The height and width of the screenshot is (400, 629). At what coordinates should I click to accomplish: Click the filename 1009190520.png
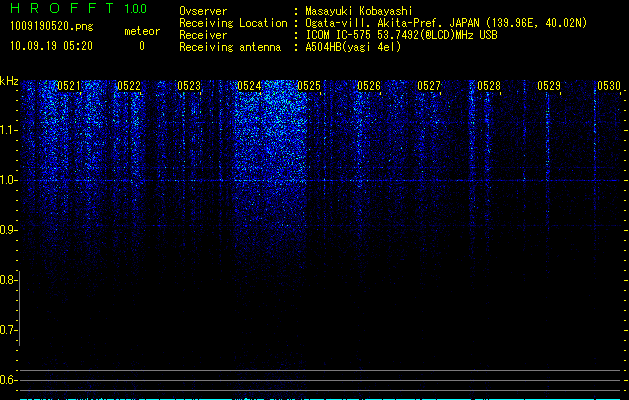click(52, 26)
